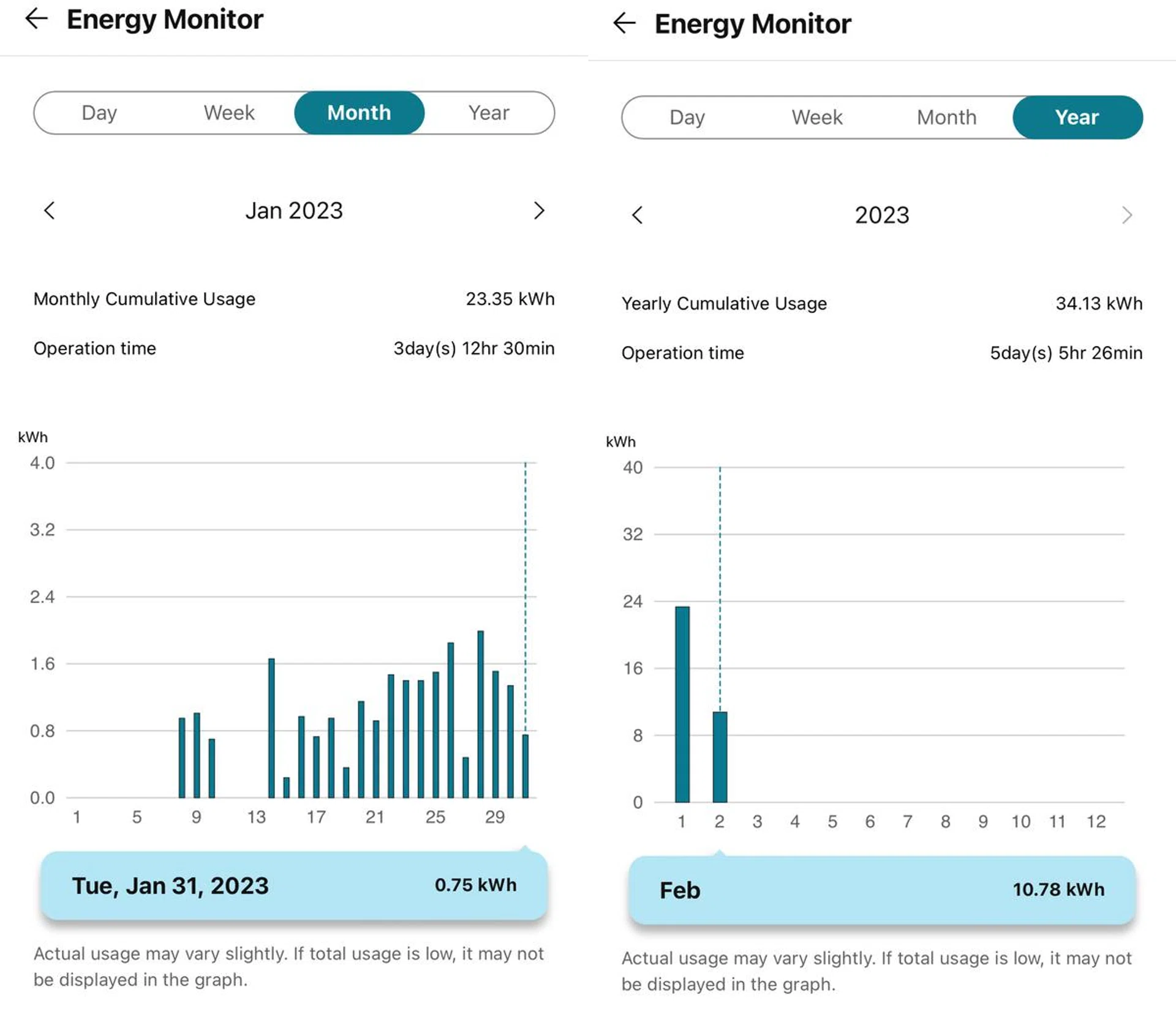
Task: Go to next month after Jan 2023
Action: coord(538,211)
